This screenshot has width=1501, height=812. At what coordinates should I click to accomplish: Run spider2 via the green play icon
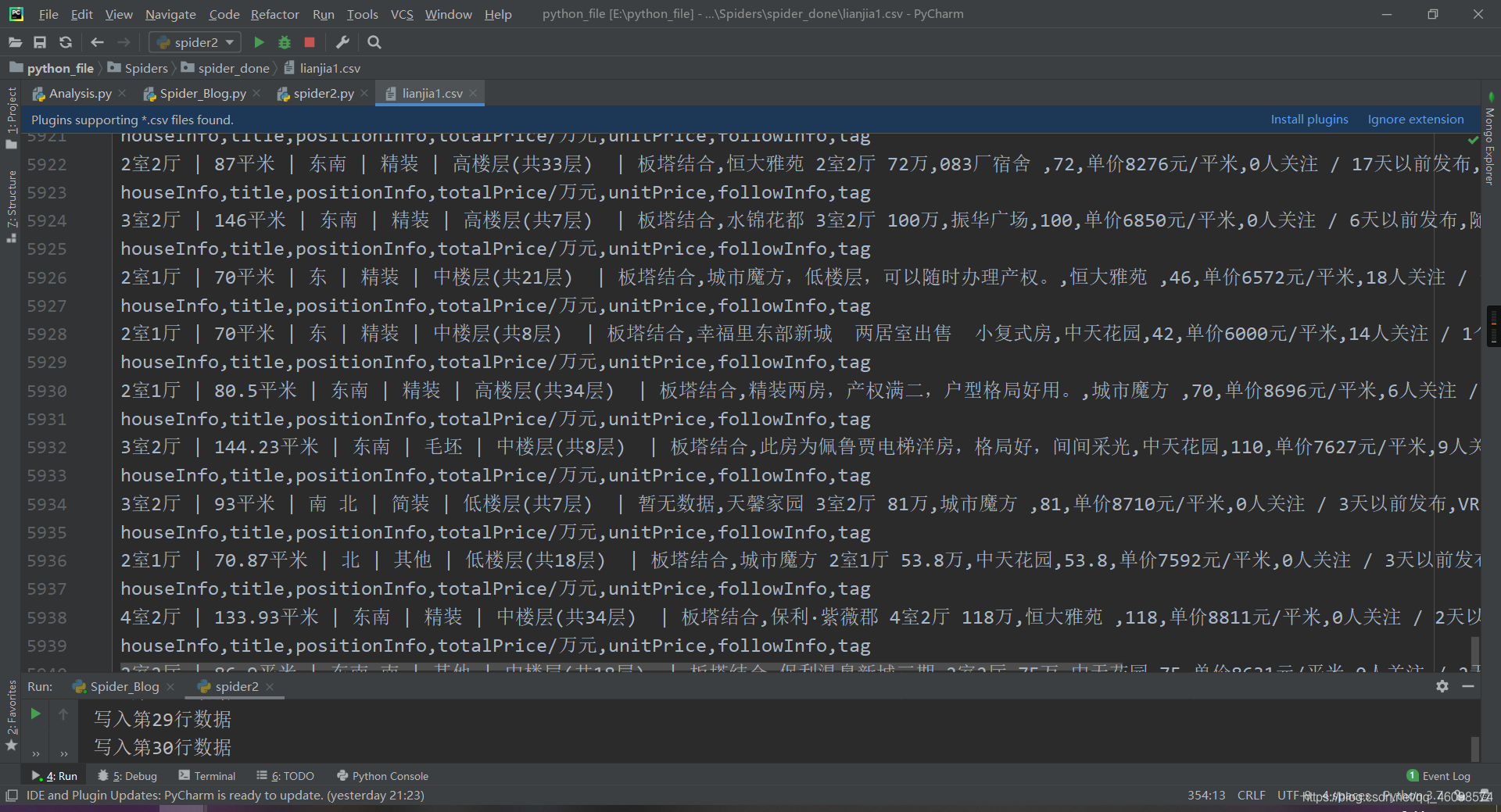coord(259,42)
